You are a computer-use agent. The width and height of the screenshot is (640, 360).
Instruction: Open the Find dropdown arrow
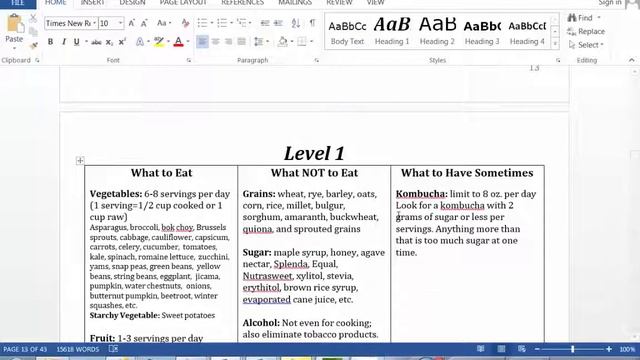[599, 18]
